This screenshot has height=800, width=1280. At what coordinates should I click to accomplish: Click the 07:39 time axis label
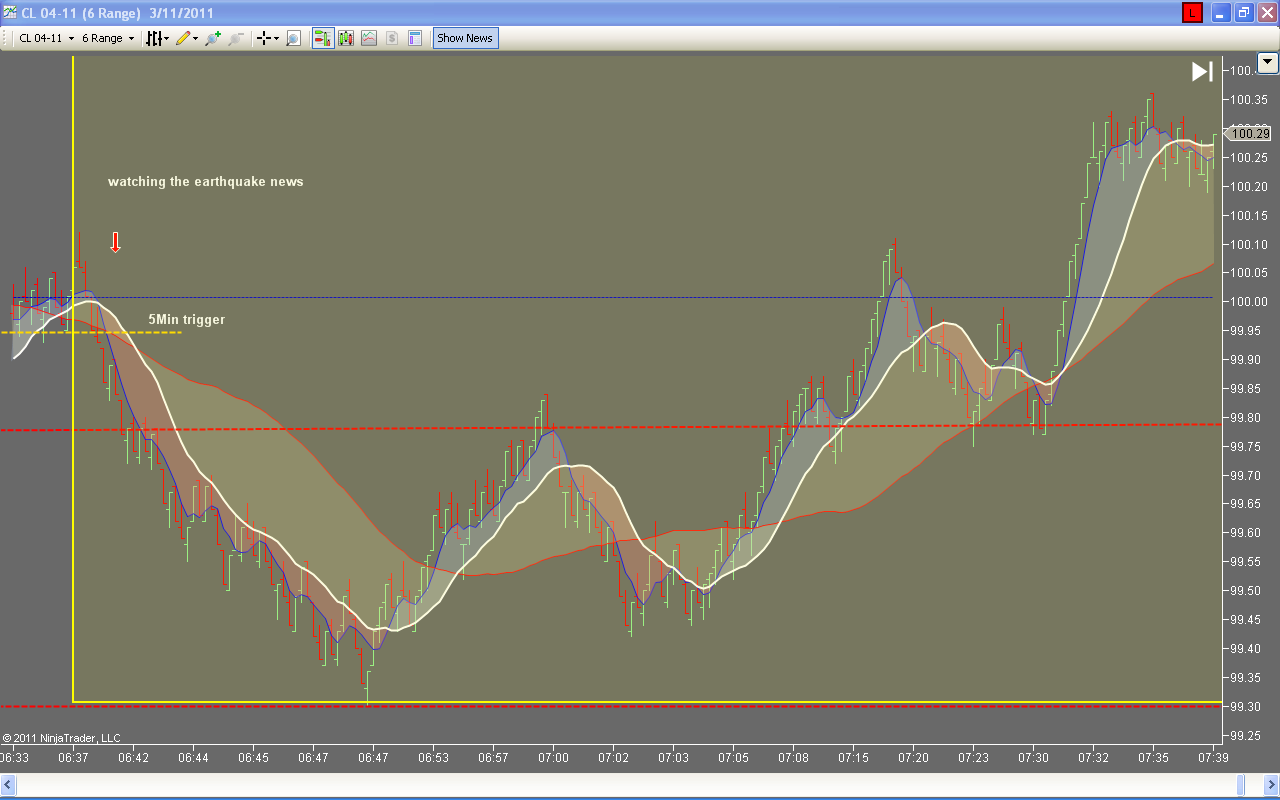1213,758
